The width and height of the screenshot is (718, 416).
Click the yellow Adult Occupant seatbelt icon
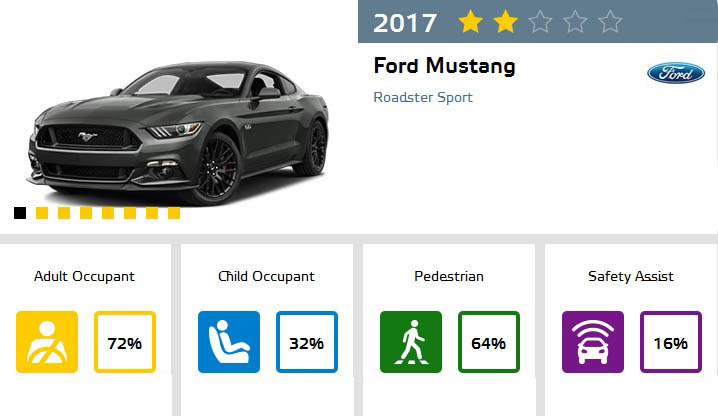click(47, 342)
